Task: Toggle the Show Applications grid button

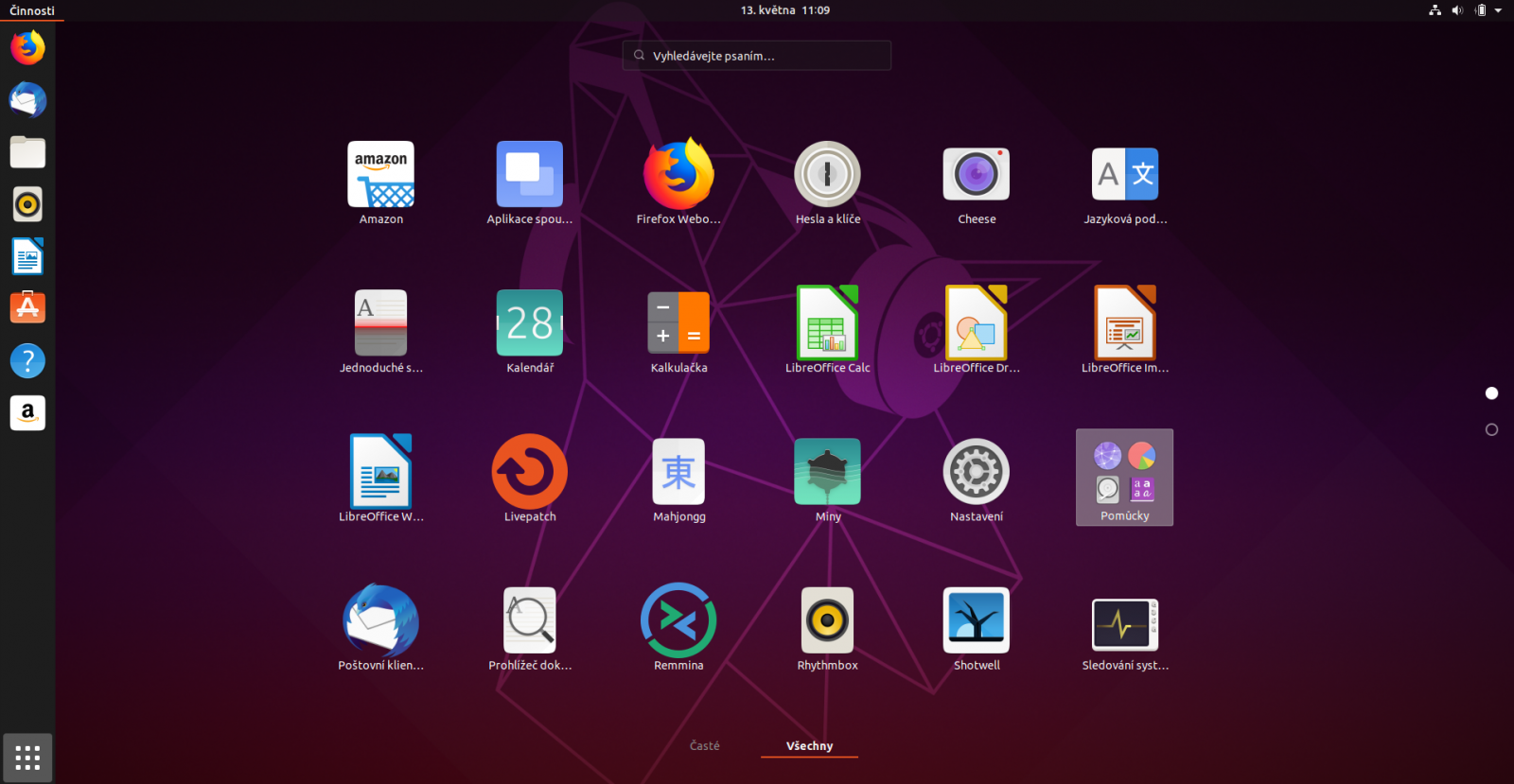Action: 27,758
